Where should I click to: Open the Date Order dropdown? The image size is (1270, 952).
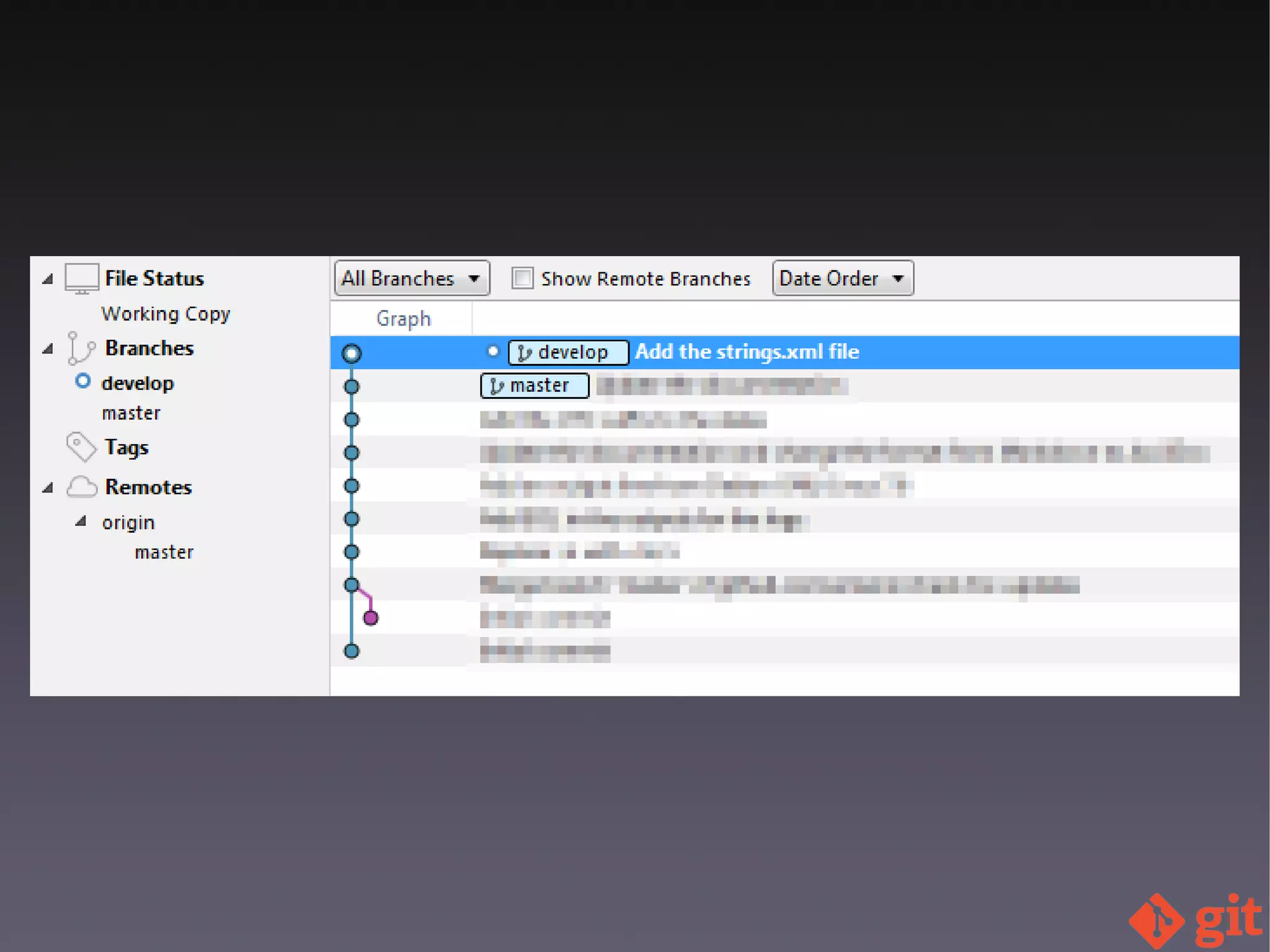coord(842,278)
